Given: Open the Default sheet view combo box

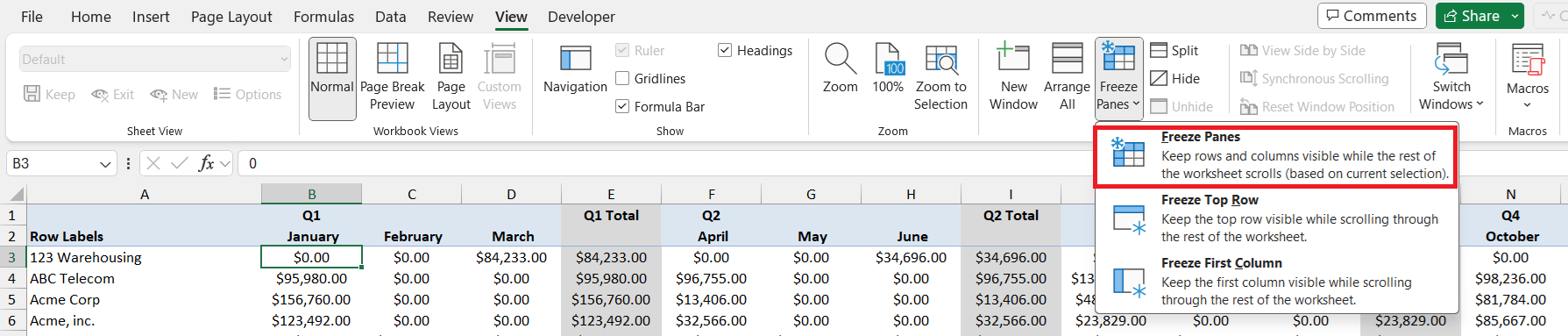Looking at the screenshot, I should [155, 60].
